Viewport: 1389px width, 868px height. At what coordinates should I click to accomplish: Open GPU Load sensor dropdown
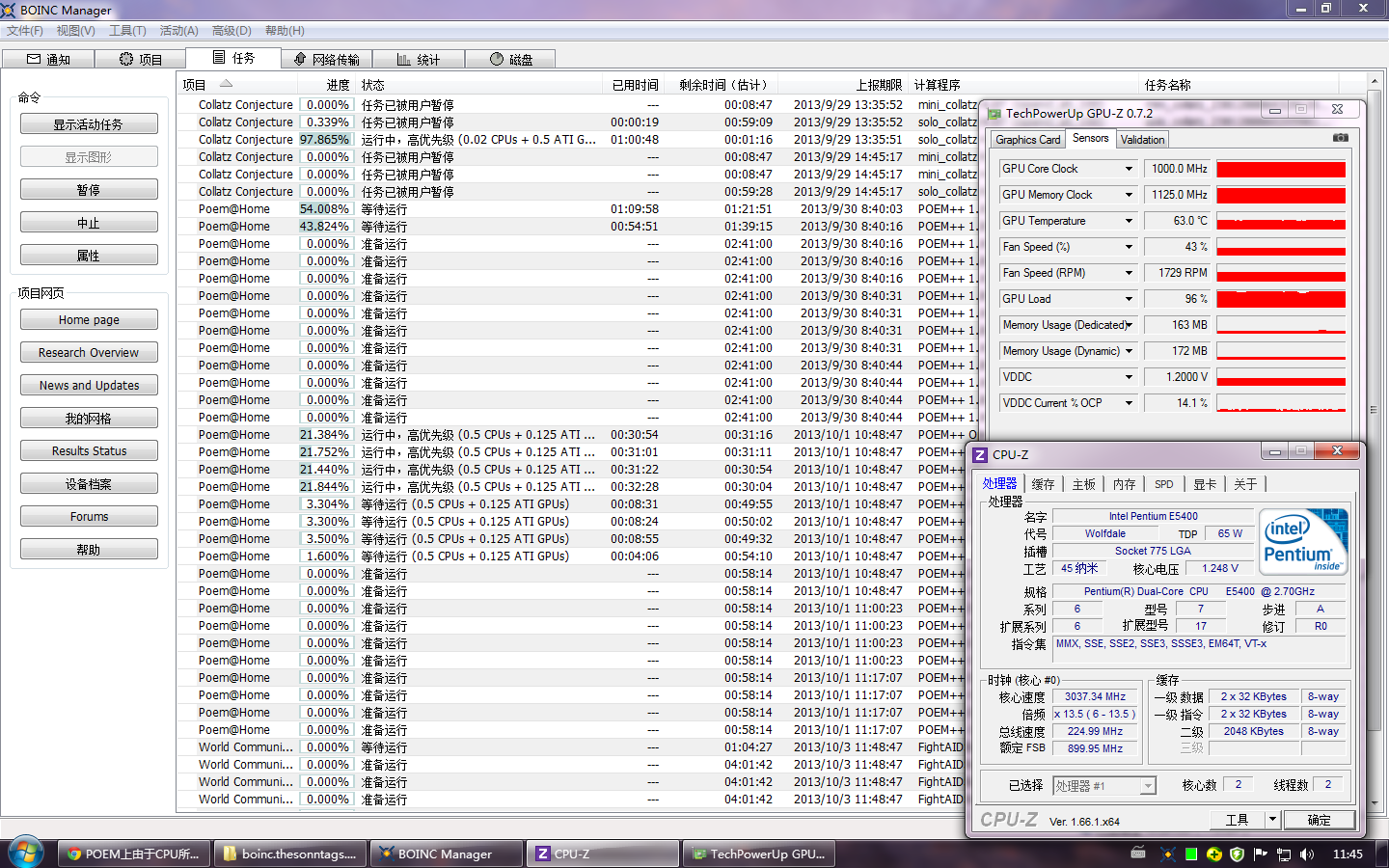pos(1128,299)
